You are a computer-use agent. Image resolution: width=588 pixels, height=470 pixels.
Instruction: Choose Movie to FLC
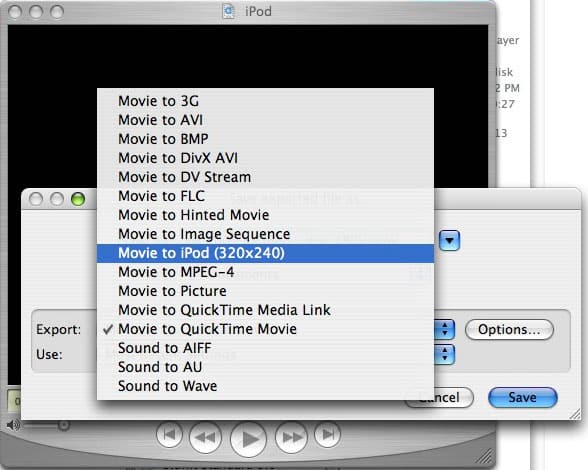pos(265,196)
